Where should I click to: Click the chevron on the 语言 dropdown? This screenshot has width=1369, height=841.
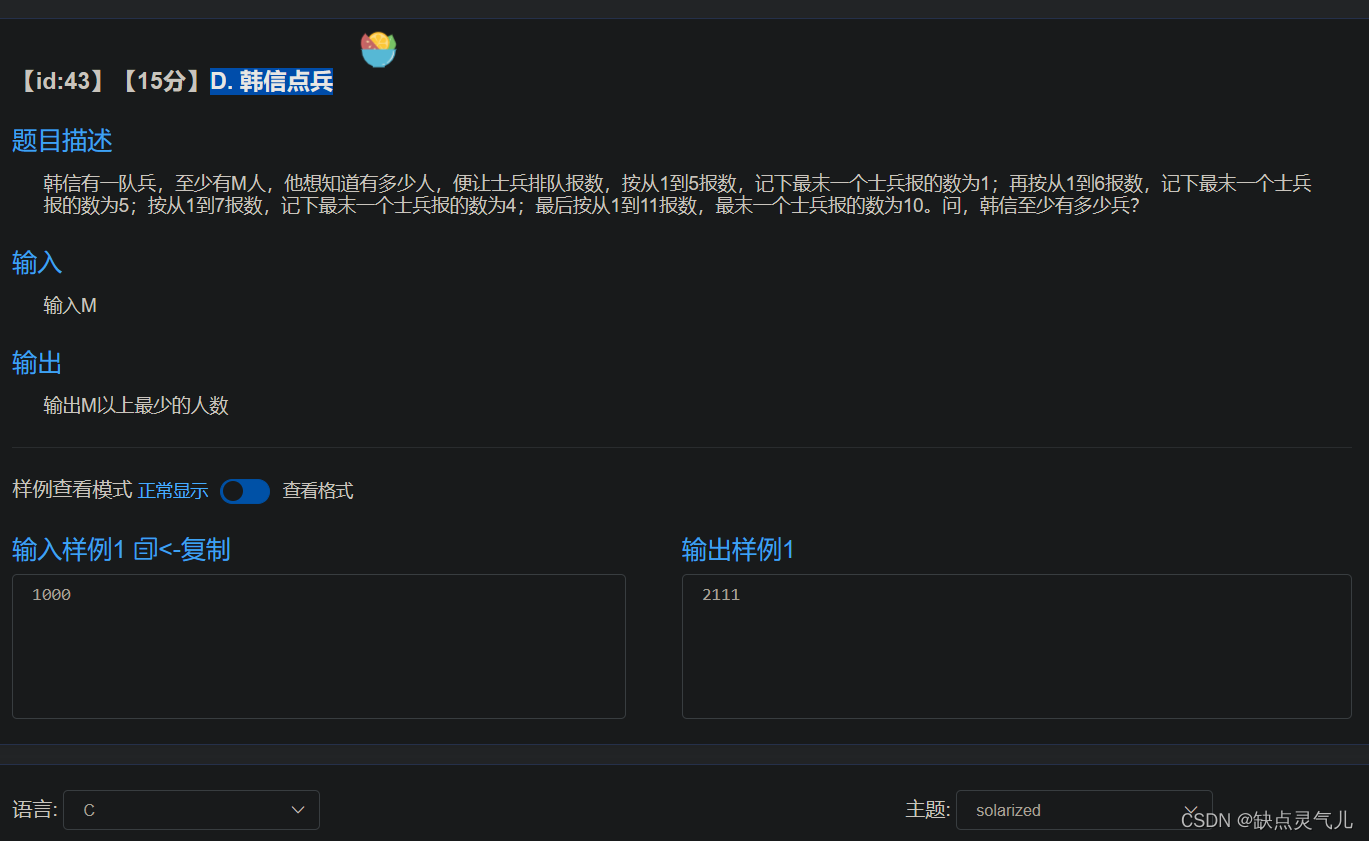298,810
